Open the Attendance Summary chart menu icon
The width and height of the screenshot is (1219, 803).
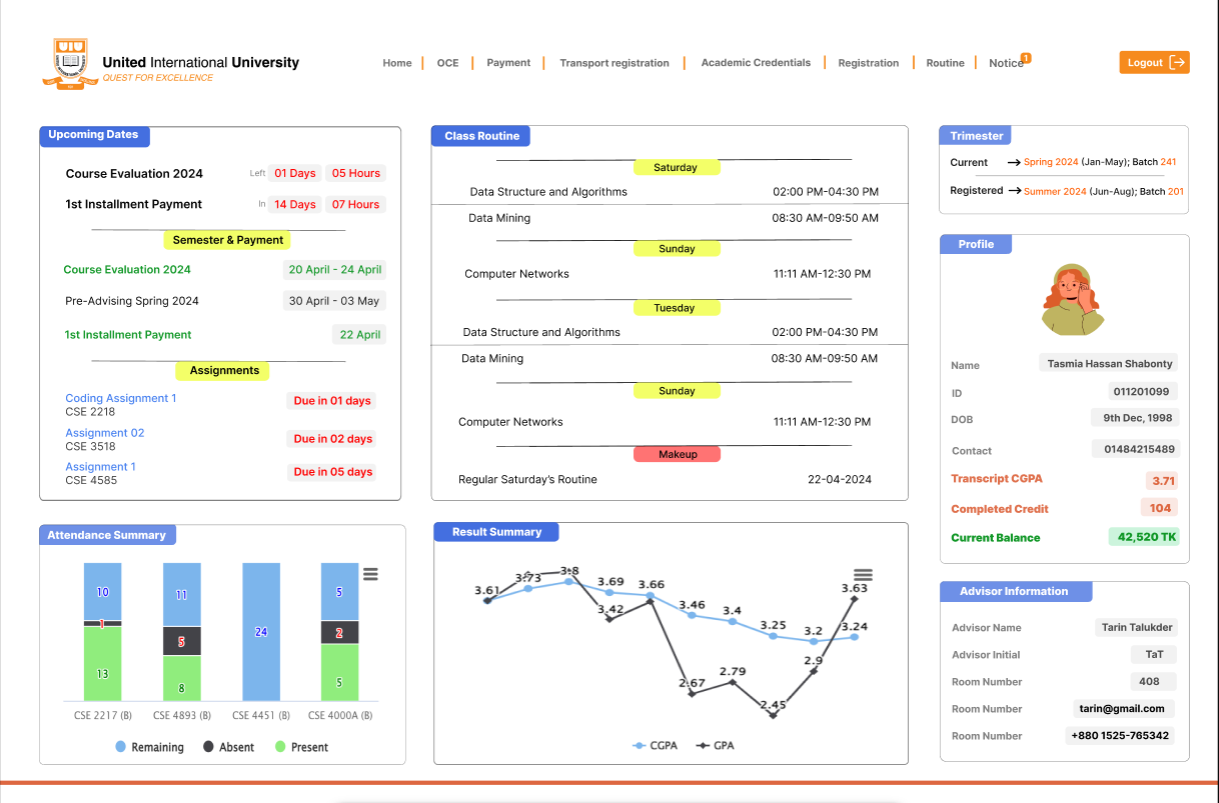coord(370,574)
